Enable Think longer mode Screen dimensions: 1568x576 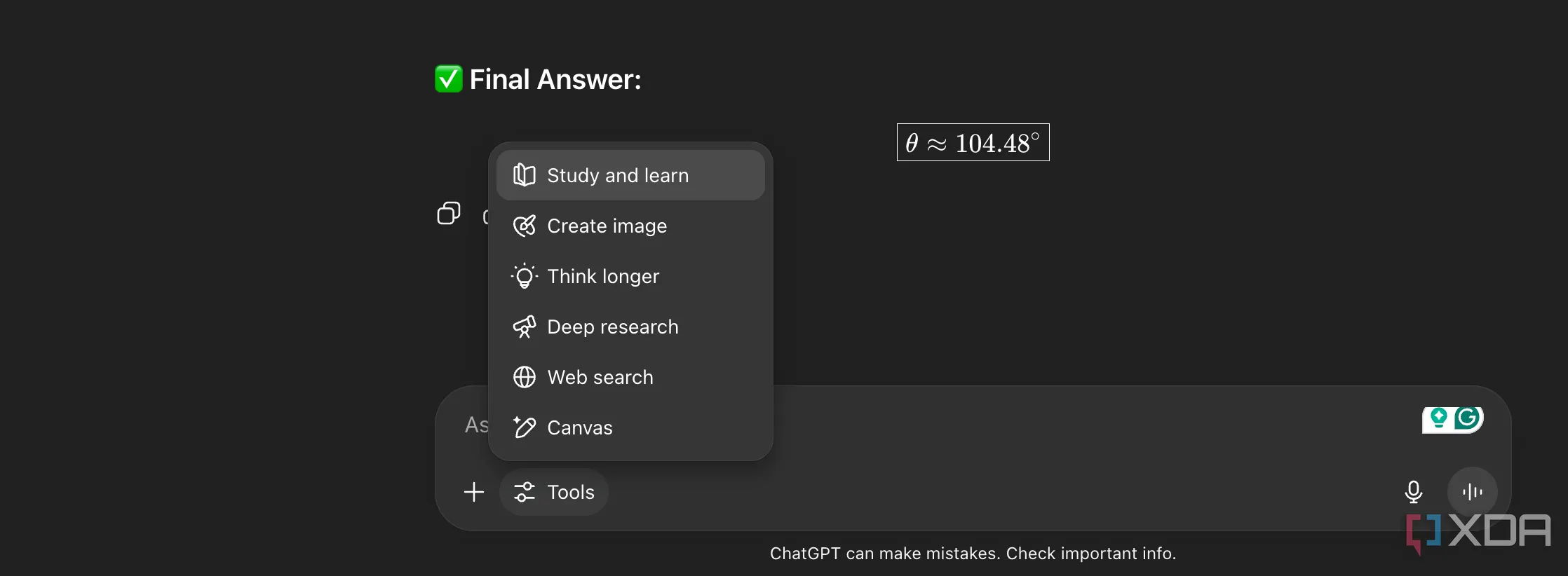pyautogui.click(x=630, y=276)
